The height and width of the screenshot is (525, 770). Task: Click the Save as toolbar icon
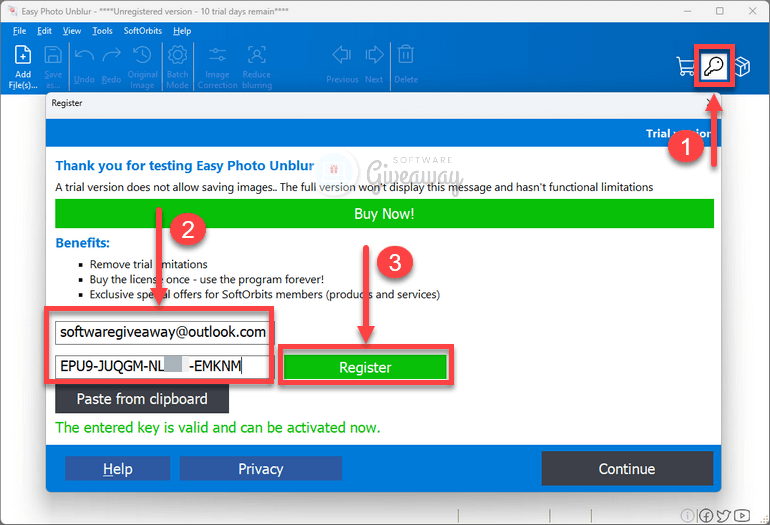53,55
